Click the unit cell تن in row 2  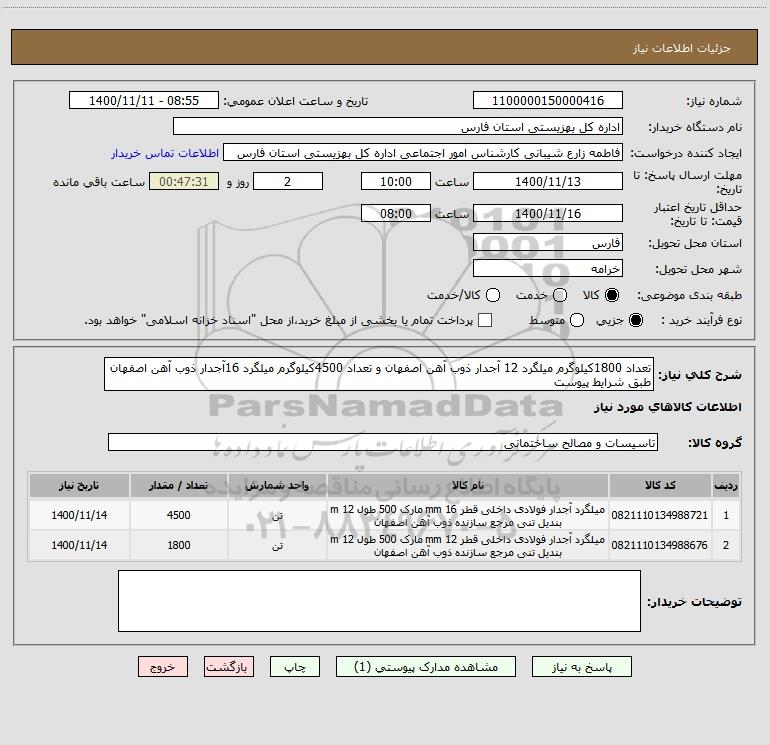[x=277, y=546]
